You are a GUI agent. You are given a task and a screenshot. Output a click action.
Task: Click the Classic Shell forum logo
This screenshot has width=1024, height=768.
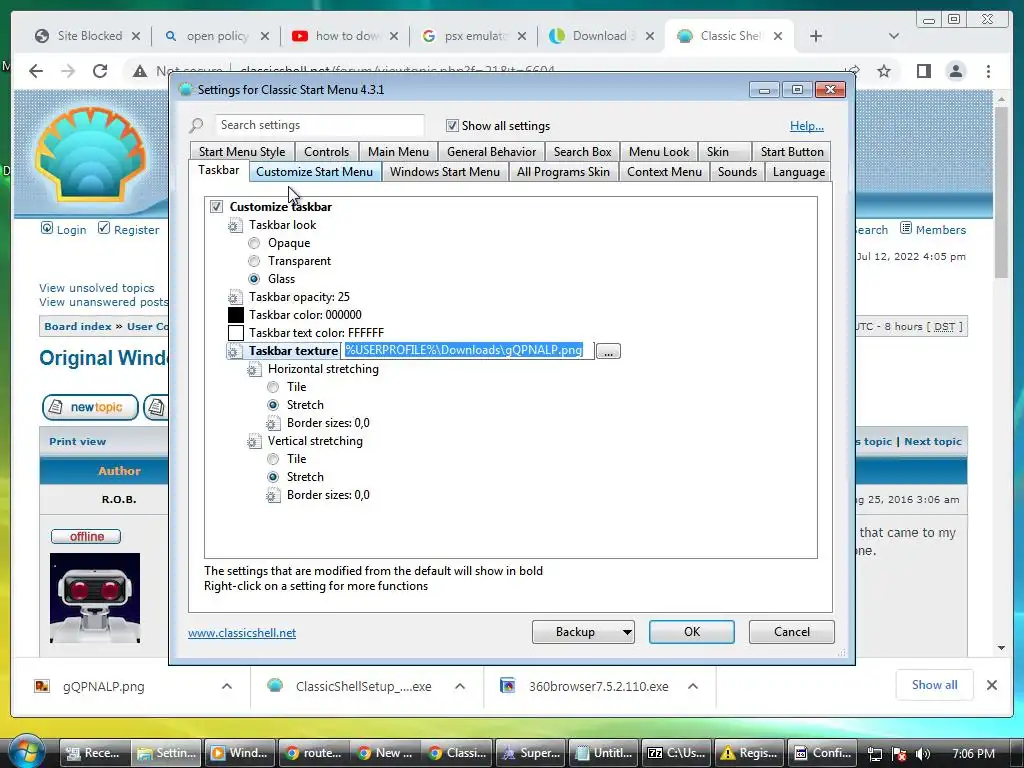coord(90,154)
